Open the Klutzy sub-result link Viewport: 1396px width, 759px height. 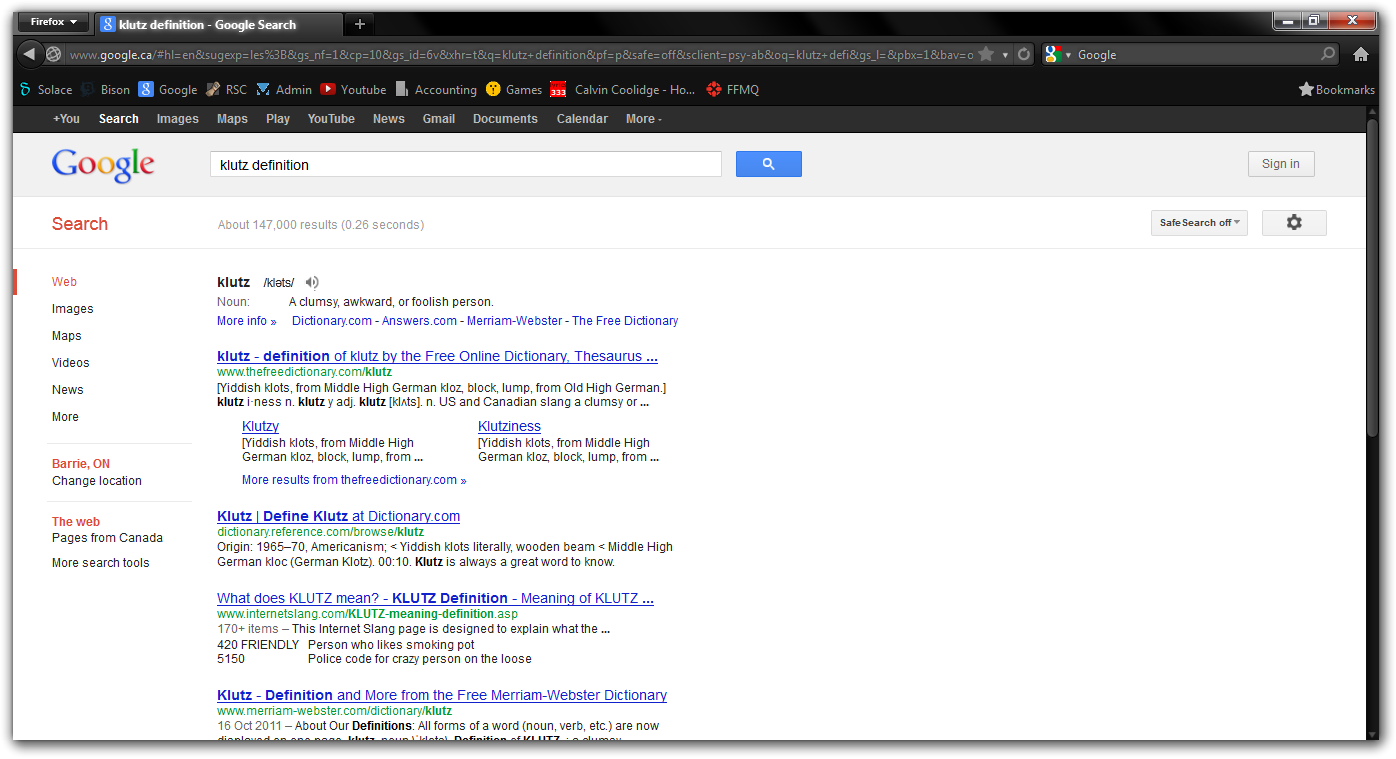tap(260, 426)
